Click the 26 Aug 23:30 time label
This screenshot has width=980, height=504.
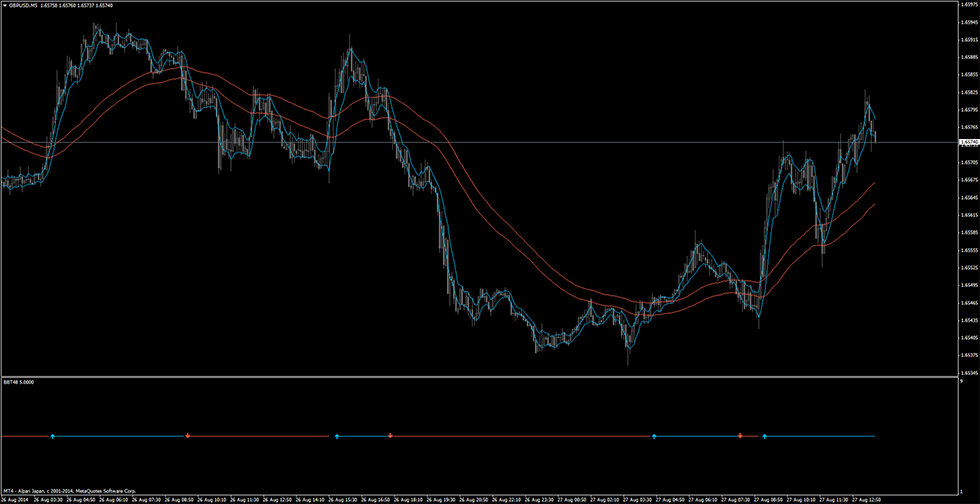click(542, 498)
